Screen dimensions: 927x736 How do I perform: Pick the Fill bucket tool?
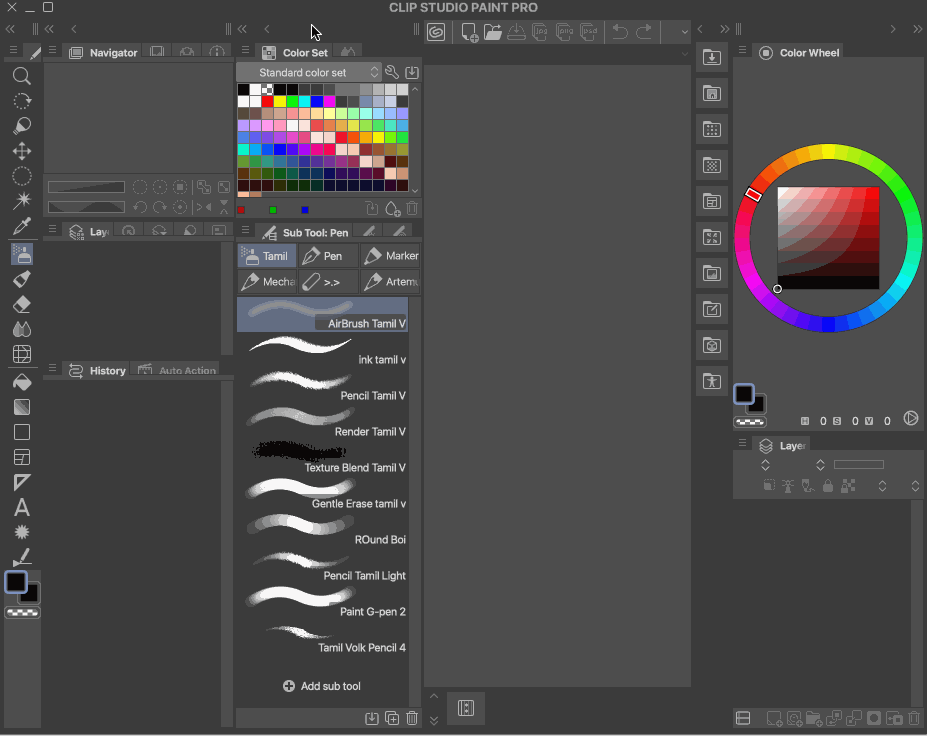(21, 381)
